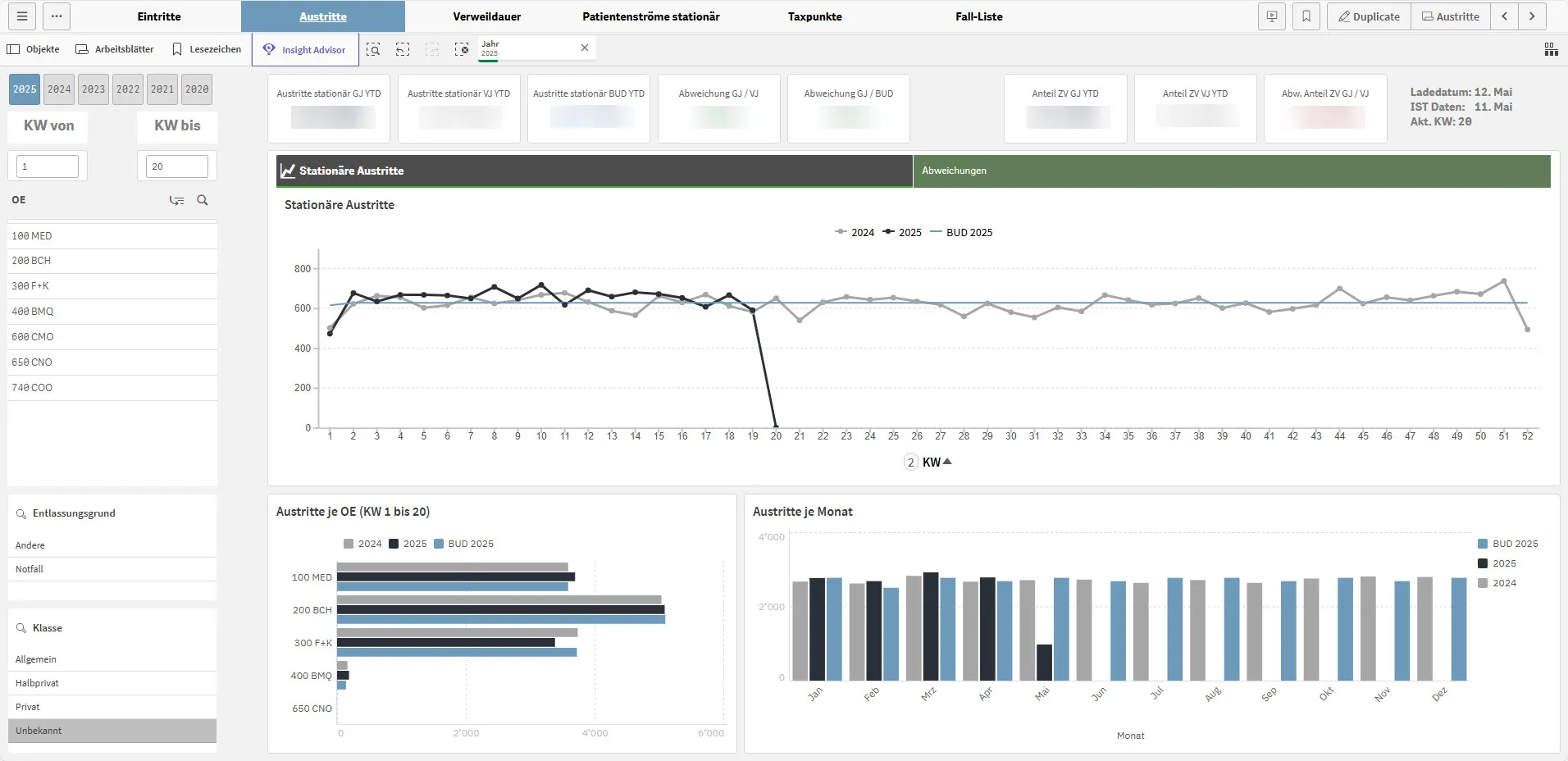Image resolution: width=1568 pixels, height=761 pixels.
Task: Select year 2024
Action: coord(59,89)
